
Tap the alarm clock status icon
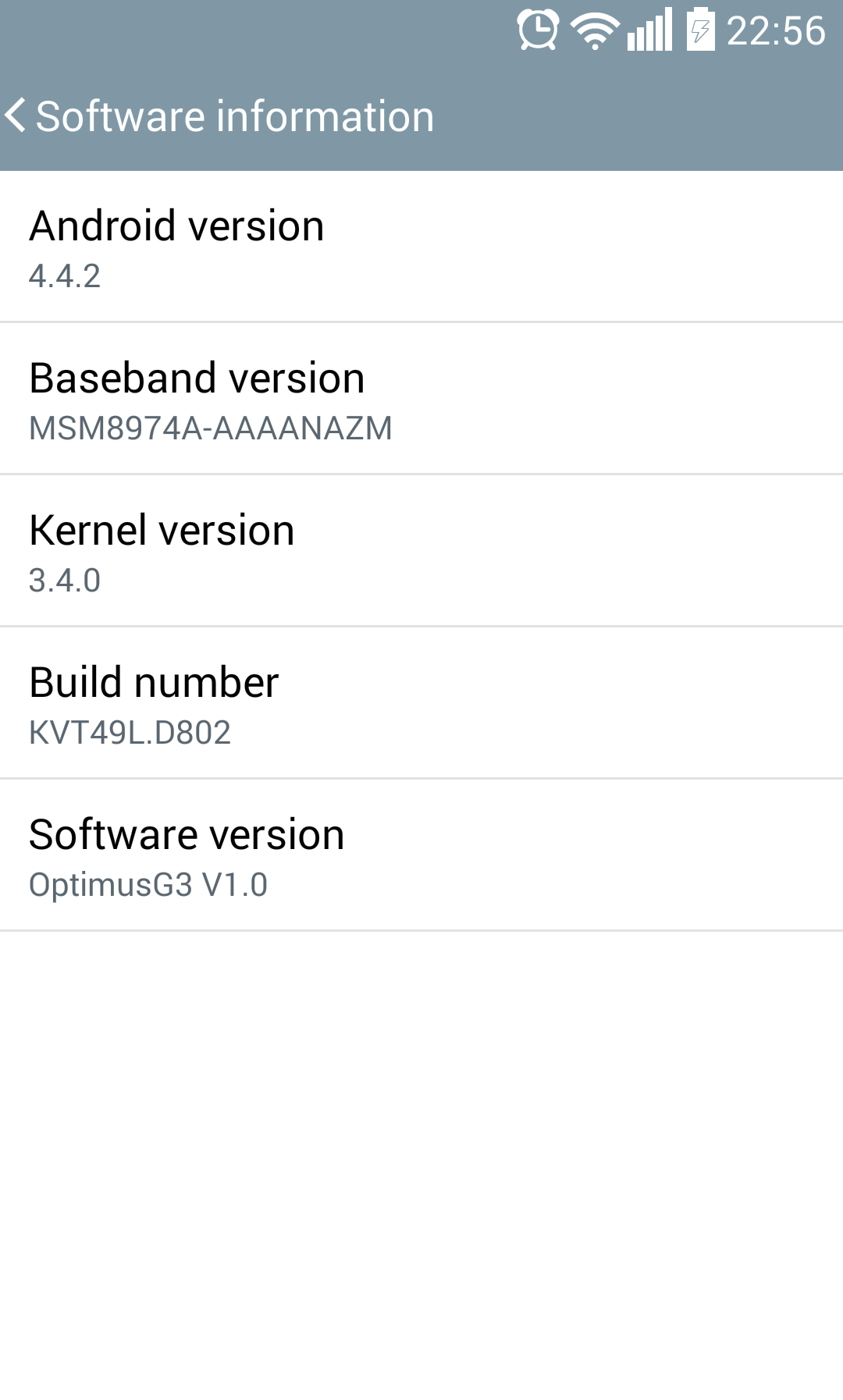pyautogui.click(x=538, y=30)
